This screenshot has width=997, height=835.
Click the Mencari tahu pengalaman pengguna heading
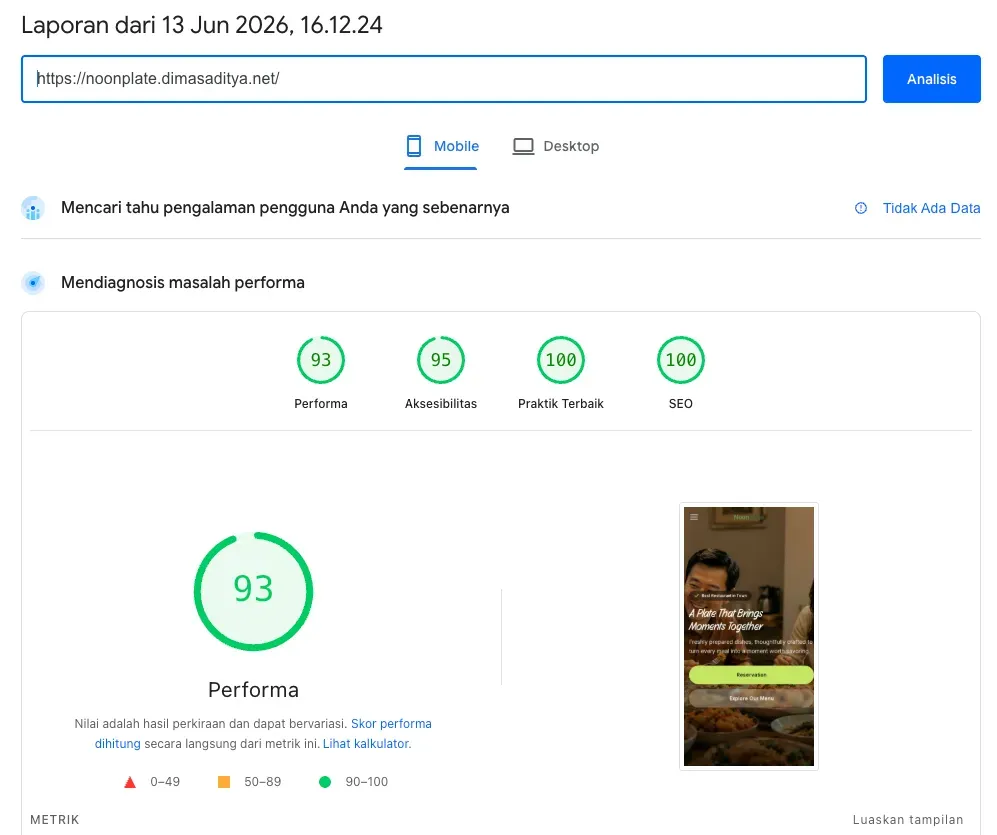285,208
